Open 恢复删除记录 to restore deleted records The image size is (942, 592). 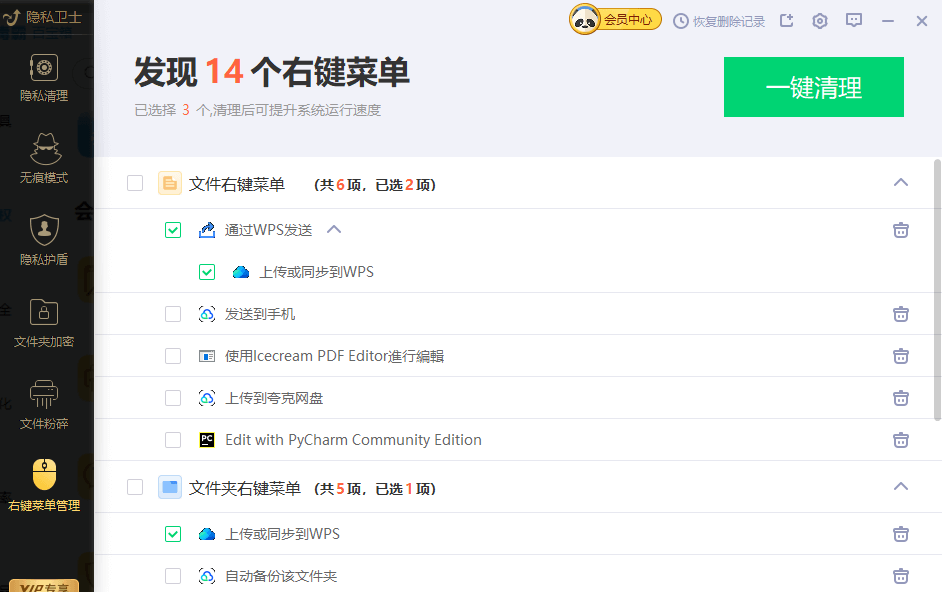(717, 20)
